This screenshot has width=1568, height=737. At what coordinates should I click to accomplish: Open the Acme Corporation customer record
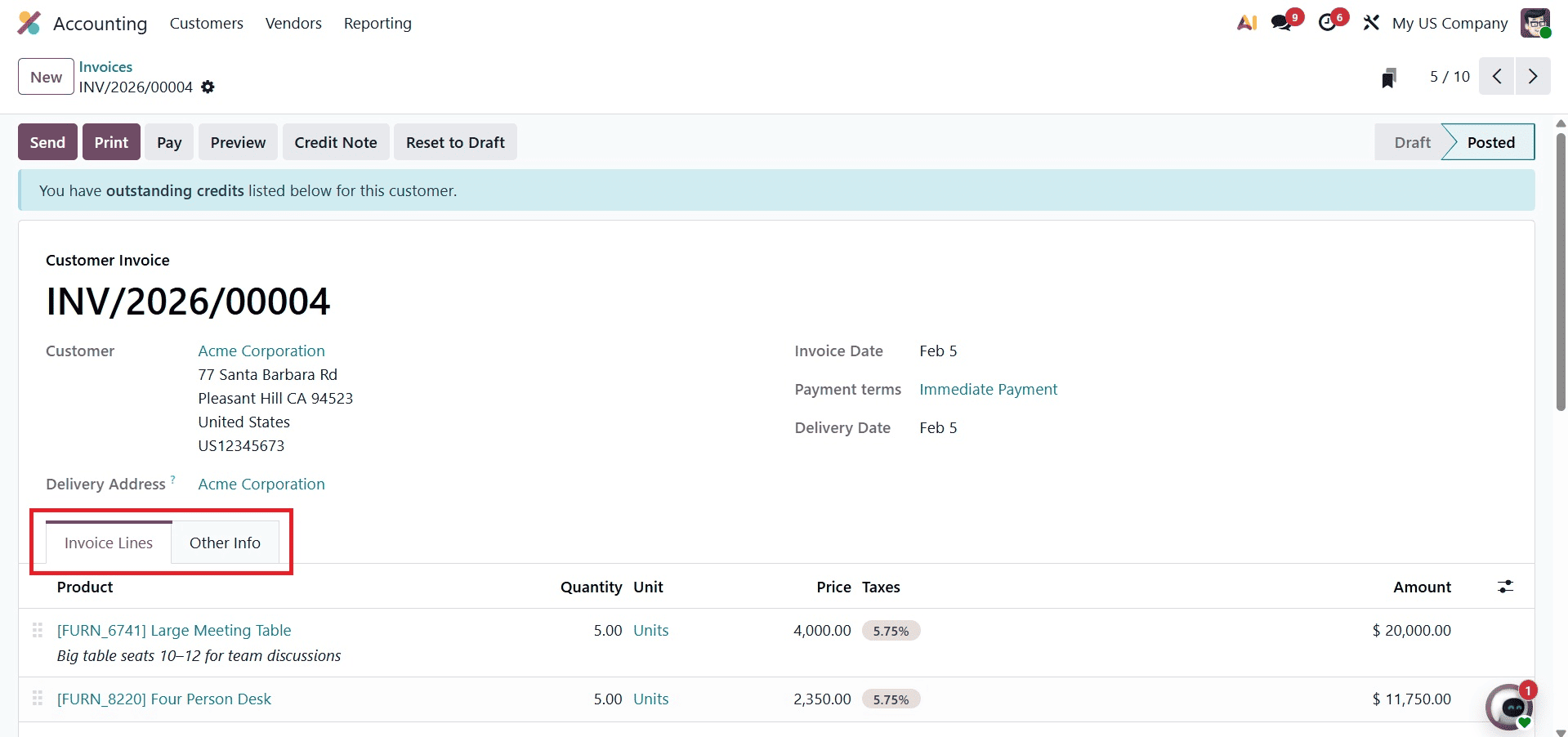pyautogui.click(x=261, y=351)
